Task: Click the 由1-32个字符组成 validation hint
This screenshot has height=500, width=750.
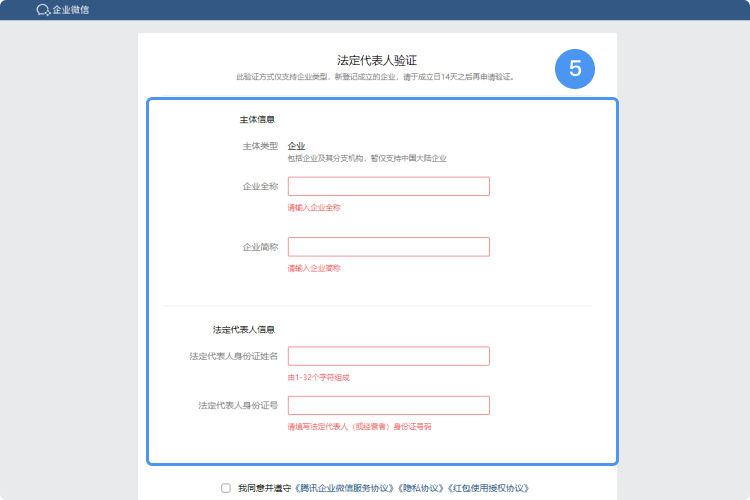Action: click(319, 378)
